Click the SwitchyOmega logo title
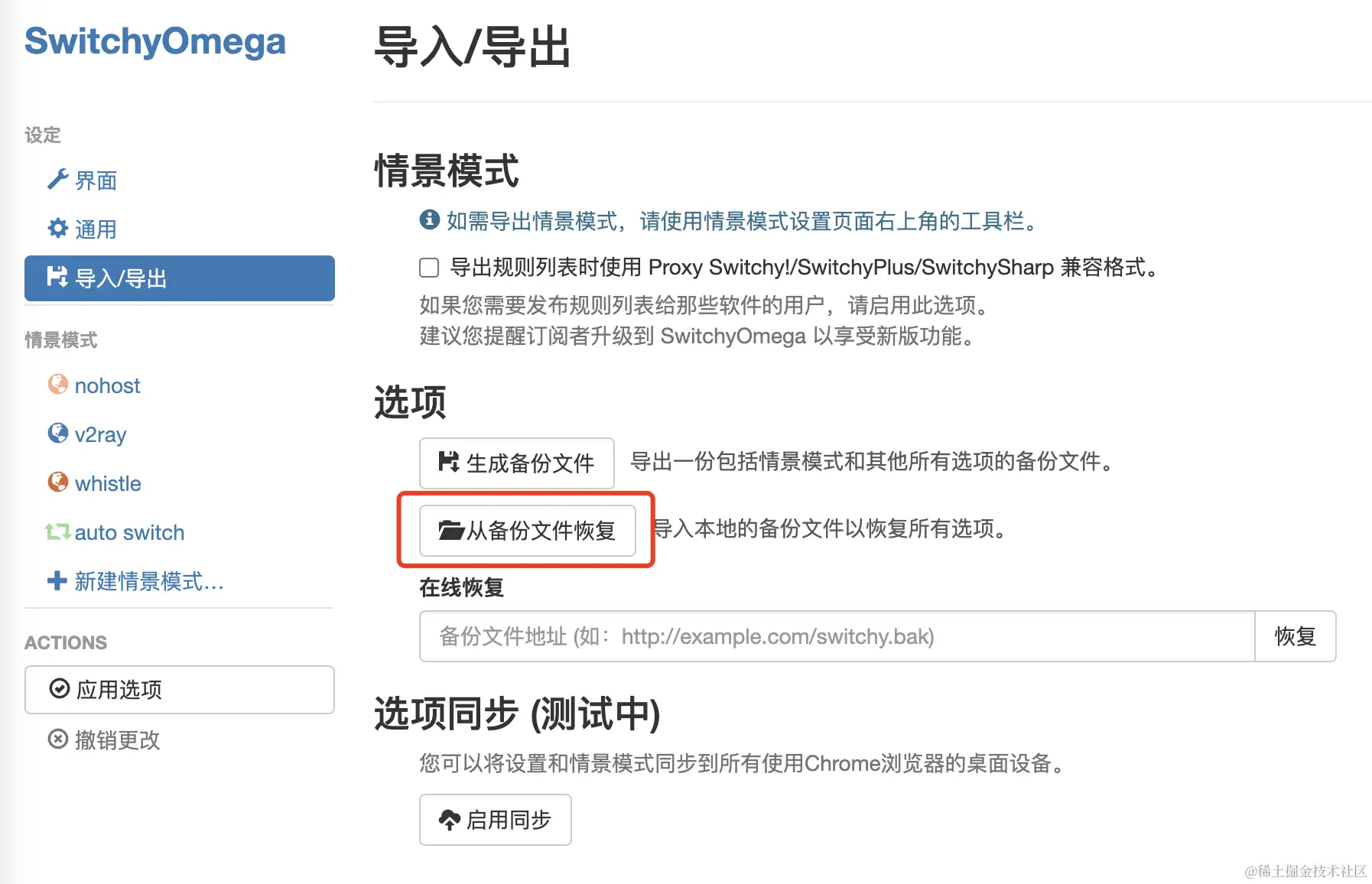This screenshot has height=884, width=1372. point(155,41)
